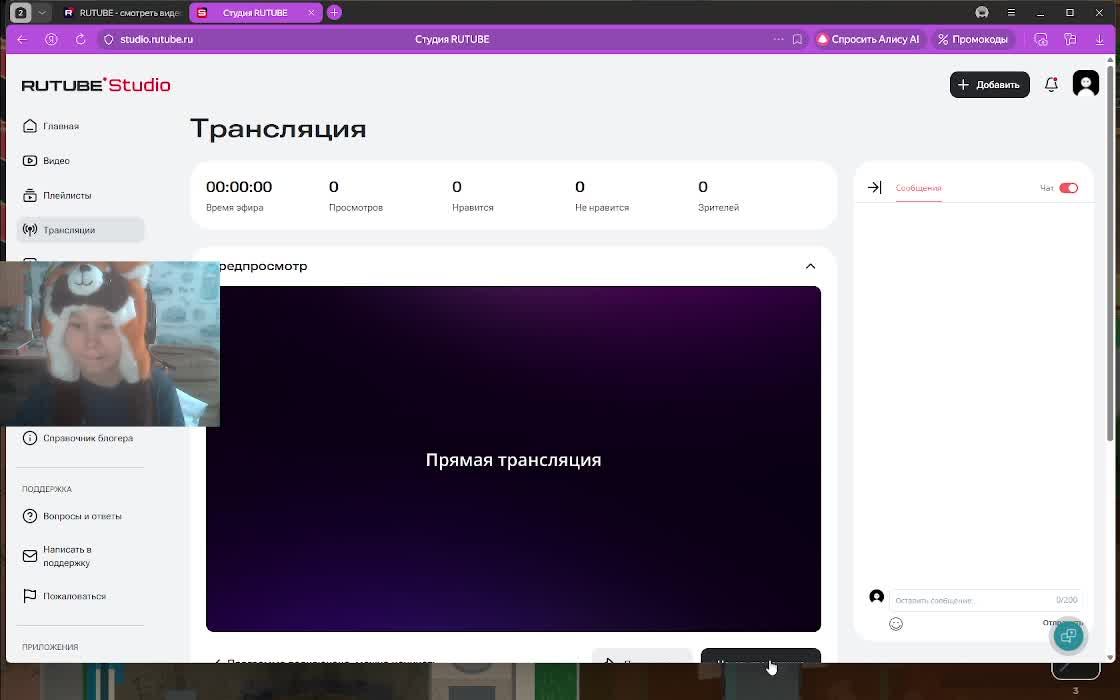The width and height of the screenshot is (1120, 700).
Task: Open the emoji picker in chat
Action: click(896, 624)
